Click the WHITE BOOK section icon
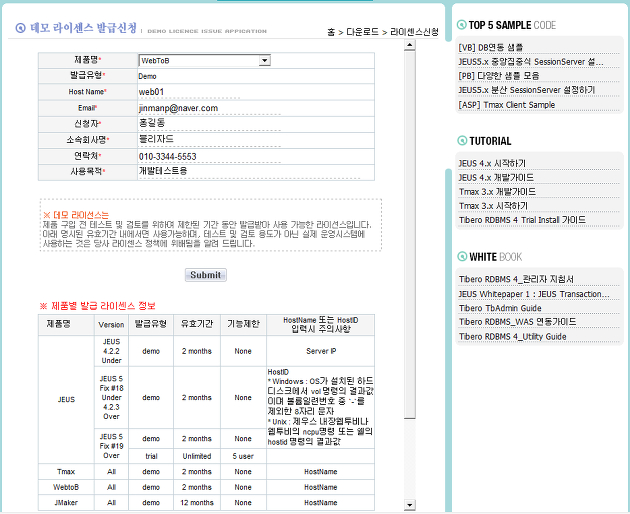 [x=462, y=256]
